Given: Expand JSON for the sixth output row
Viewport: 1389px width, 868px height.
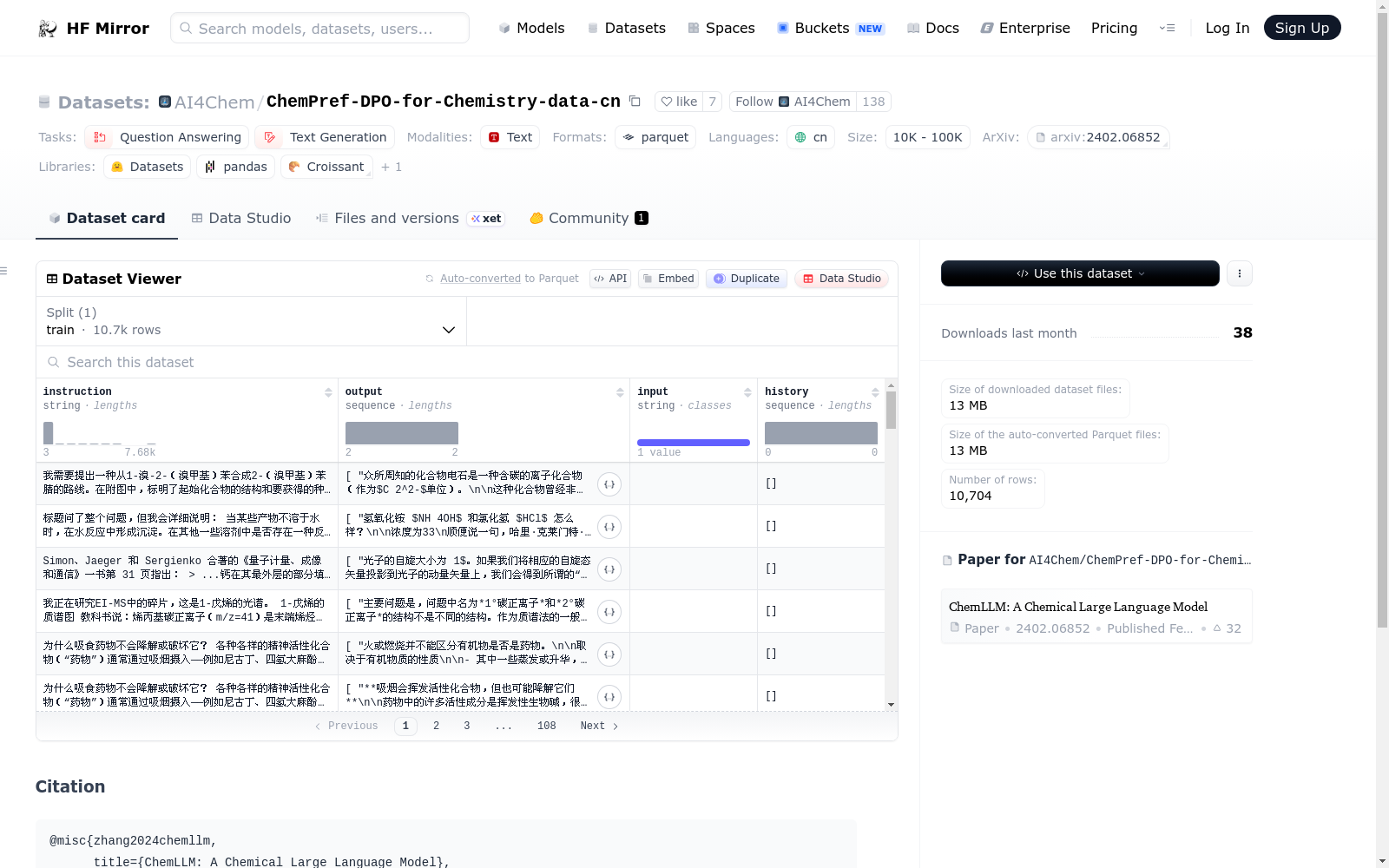Looking at the screenshot, I should [x=609, y=697].
